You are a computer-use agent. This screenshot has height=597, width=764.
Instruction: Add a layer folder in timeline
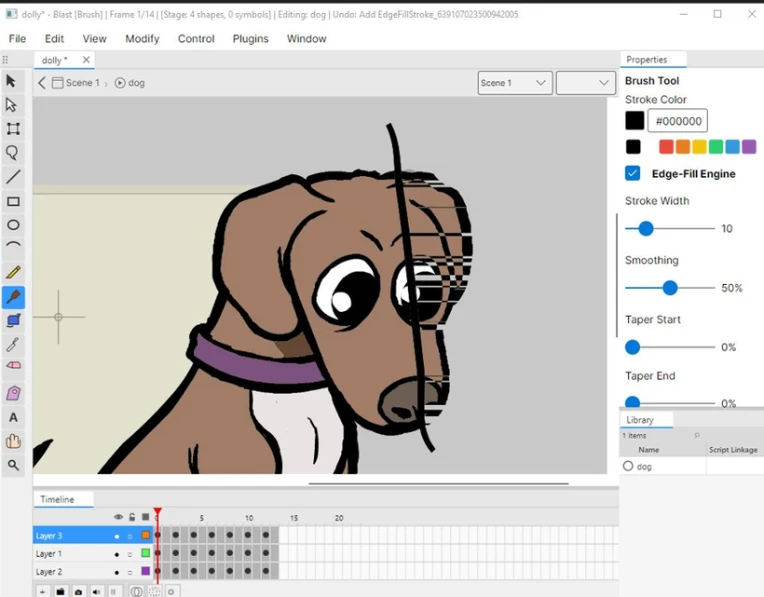coord(60,592)
